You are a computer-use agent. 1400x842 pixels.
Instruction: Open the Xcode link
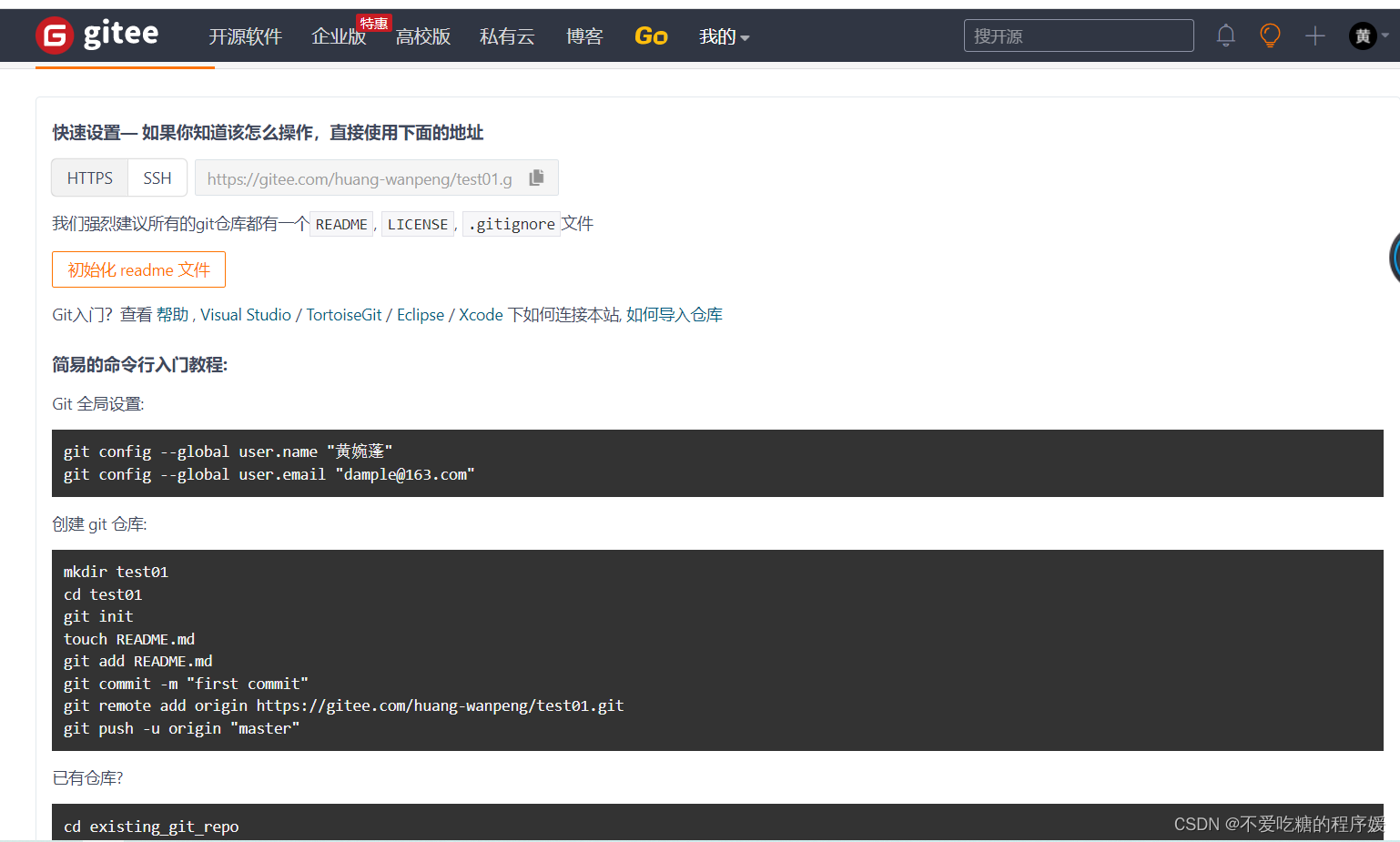[x=481, y=315]
